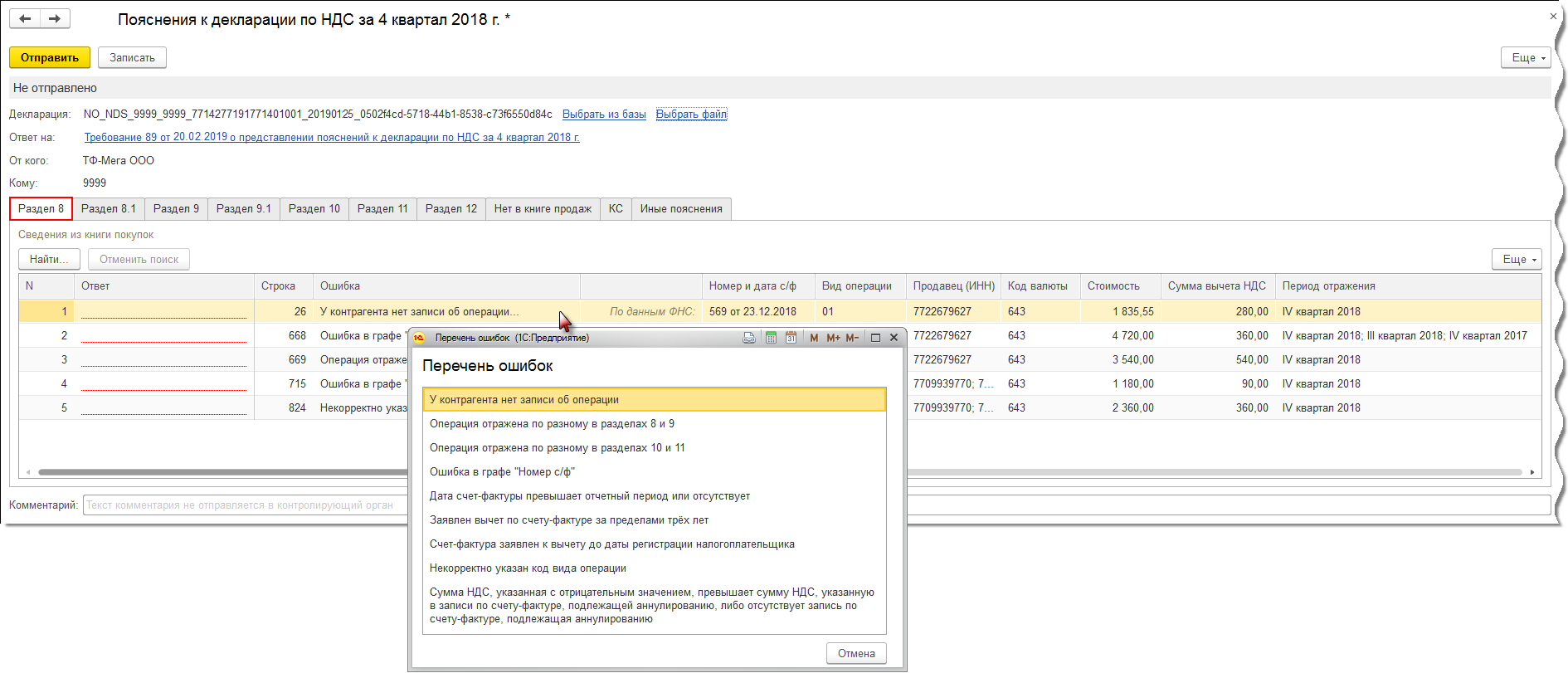1568x673 pixels.
Task: Select 'Сумма НДС, указанная с отрицательным значением' error
Action: tap(655, 605)
